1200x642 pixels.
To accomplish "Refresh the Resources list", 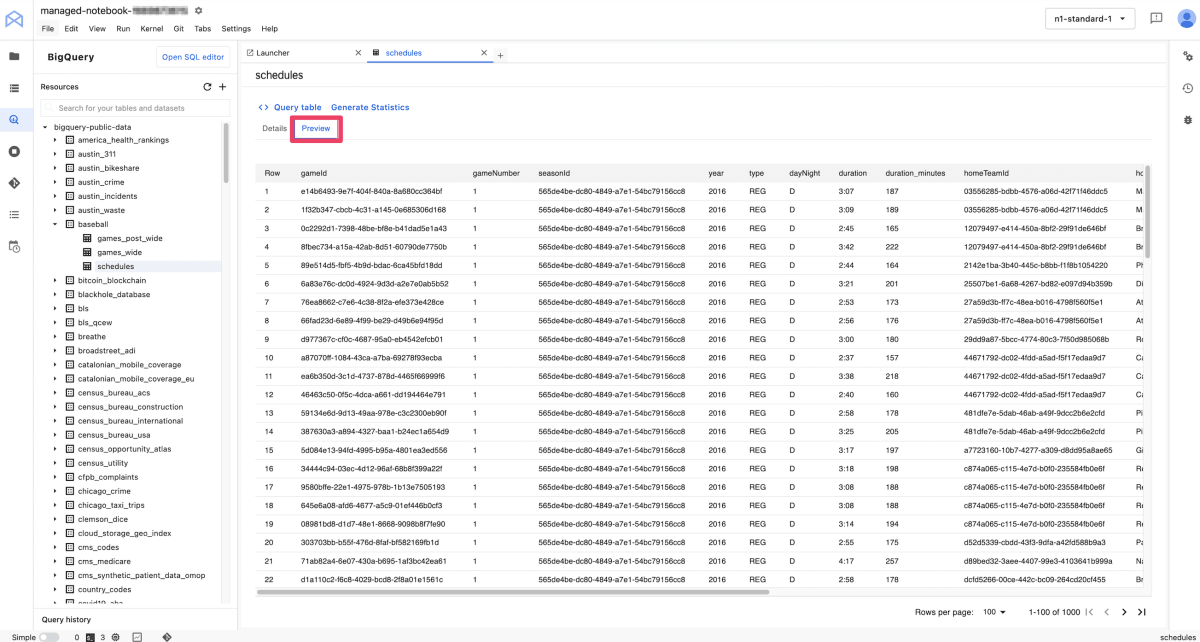I will tap(207, 87).
